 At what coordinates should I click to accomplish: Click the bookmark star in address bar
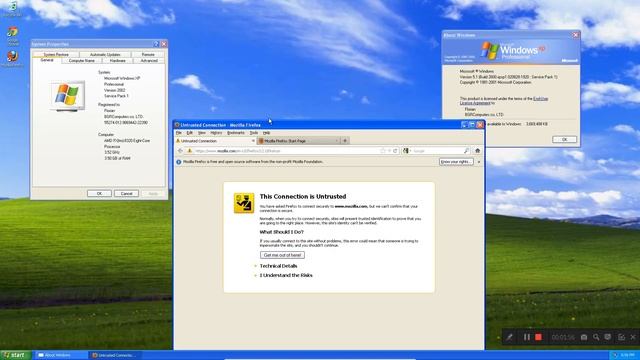click(x=383, y=151)
